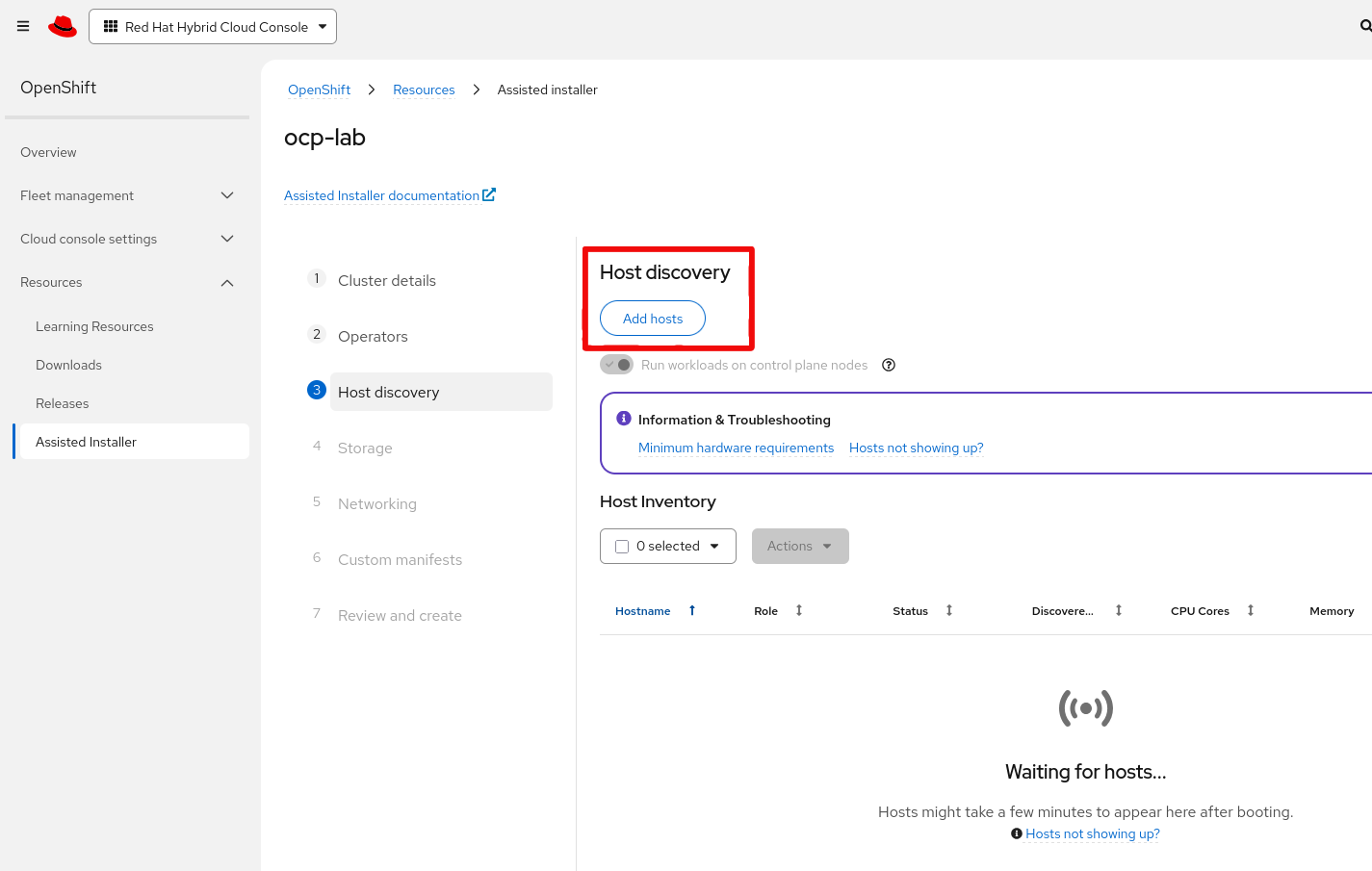Click sort arrows for Role column
Screen dimensions: 1372x871
pyautogui.click(x=799, y=610)
